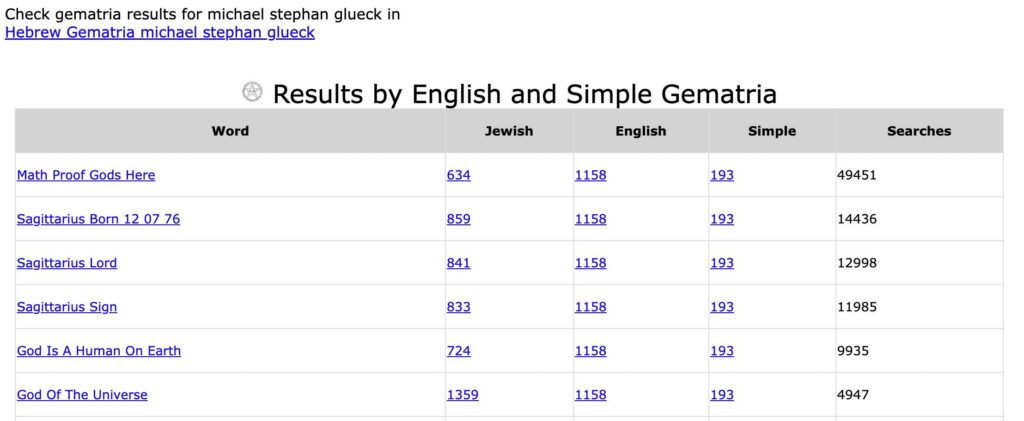
Task: Open Jewish value 724
Action: tap(458, 351)
